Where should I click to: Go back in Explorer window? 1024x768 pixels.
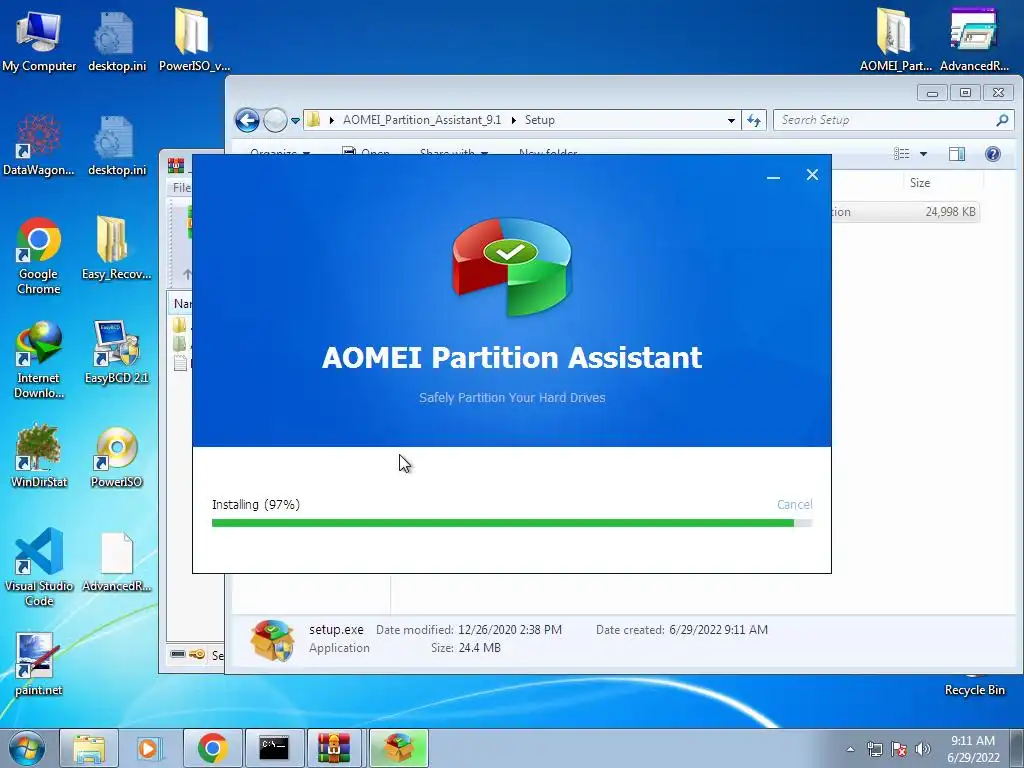pyautogui.click(x=247, y=120)
